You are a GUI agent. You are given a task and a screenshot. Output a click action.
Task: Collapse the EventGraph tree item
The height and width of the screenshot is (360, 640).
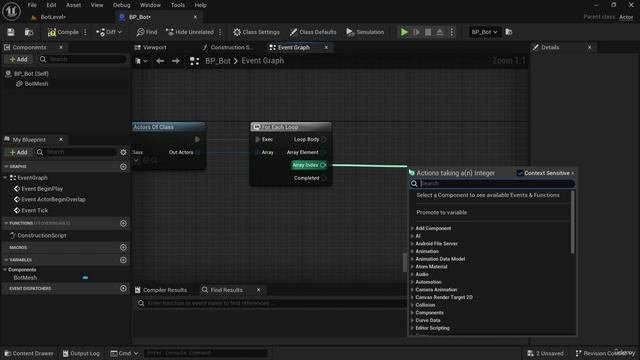(x=5, y=178)
